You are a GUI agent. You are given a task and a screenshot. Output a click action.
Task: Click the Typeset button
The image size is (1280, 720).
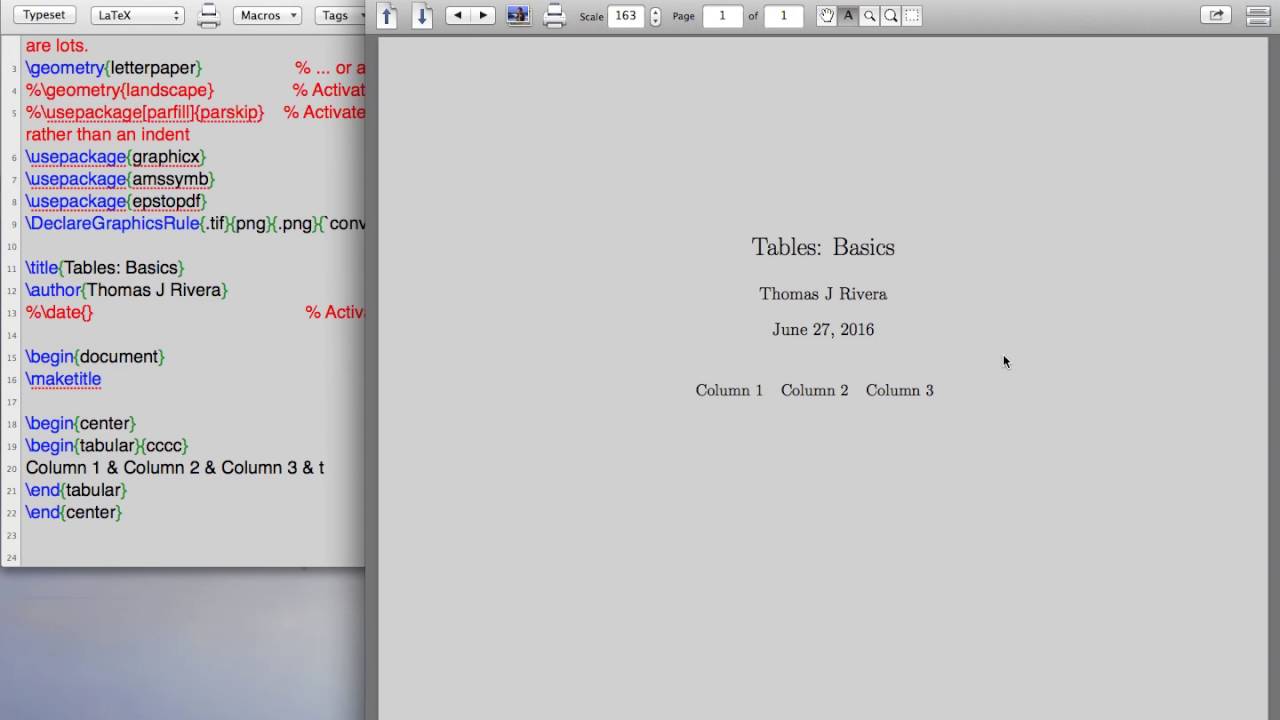point(44,15)
